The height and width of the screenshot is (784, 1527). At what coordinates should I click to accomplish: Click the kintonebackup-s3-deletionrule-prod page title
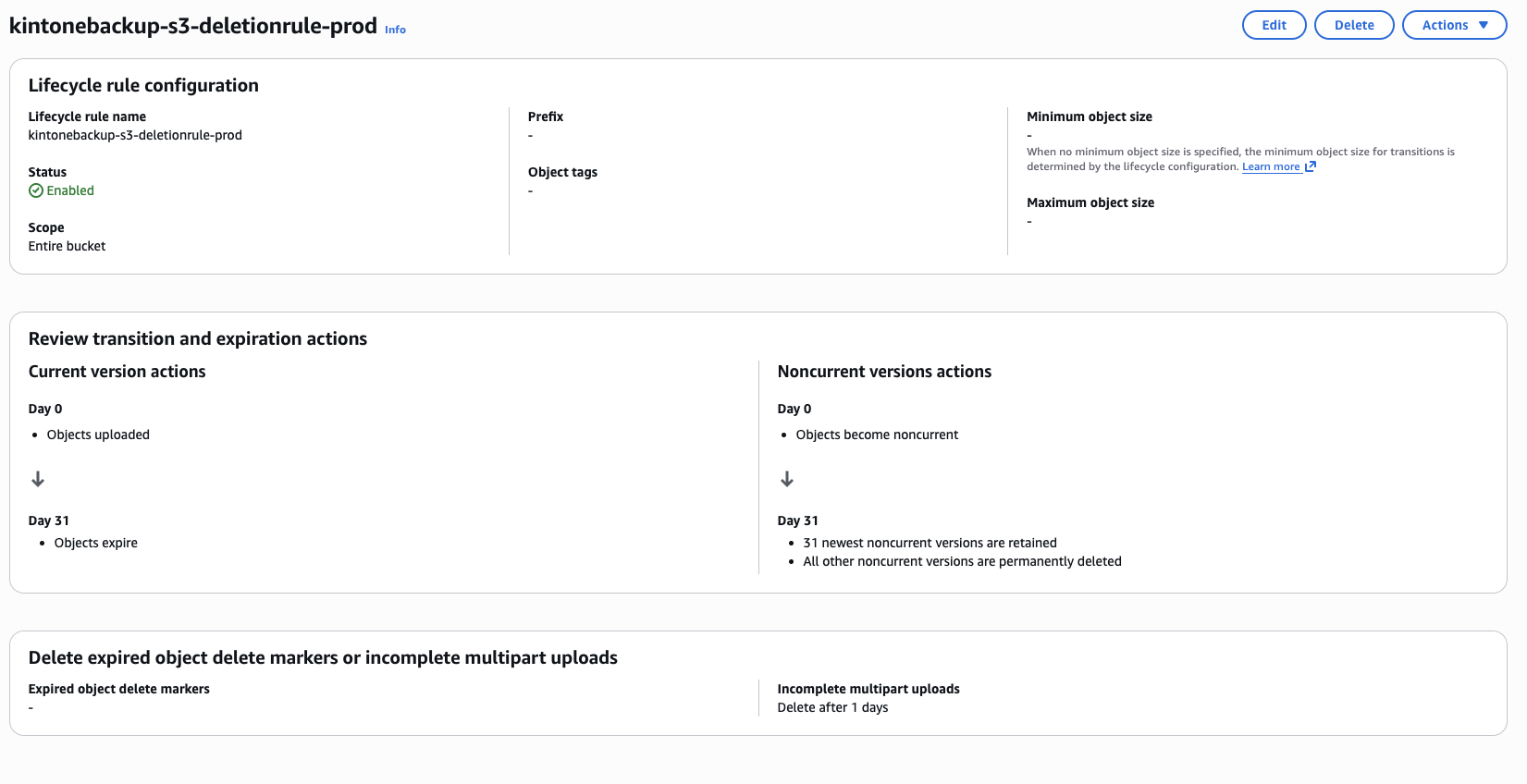point(193,26)
